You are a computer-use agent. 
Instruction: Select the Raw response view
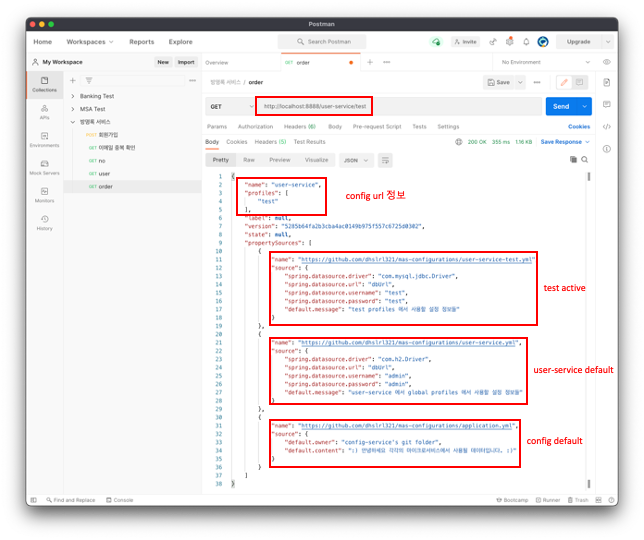249,160
